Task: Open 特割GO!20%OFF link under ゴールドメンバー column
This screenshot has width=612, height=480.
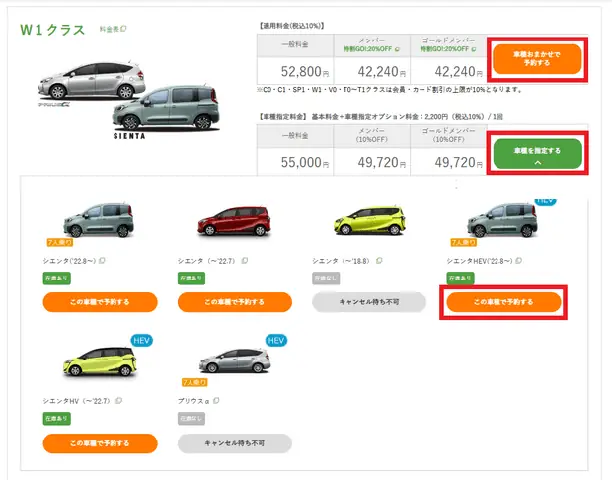Action: (448, 49)
